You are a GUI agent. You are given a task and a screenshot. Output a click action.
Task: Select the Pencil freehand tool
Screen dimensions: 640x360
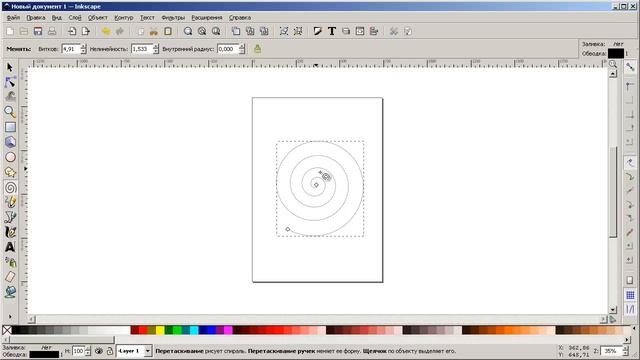tap(10, 202)
